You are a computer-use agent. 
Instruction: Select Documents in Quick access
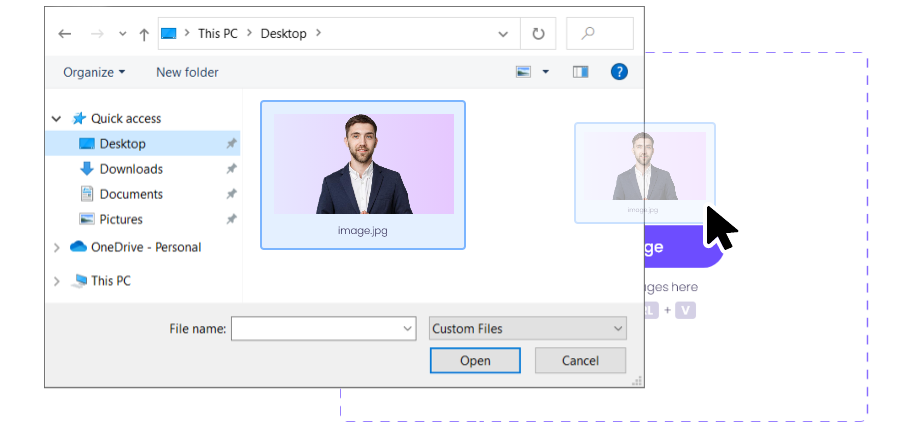pos(131,194)
